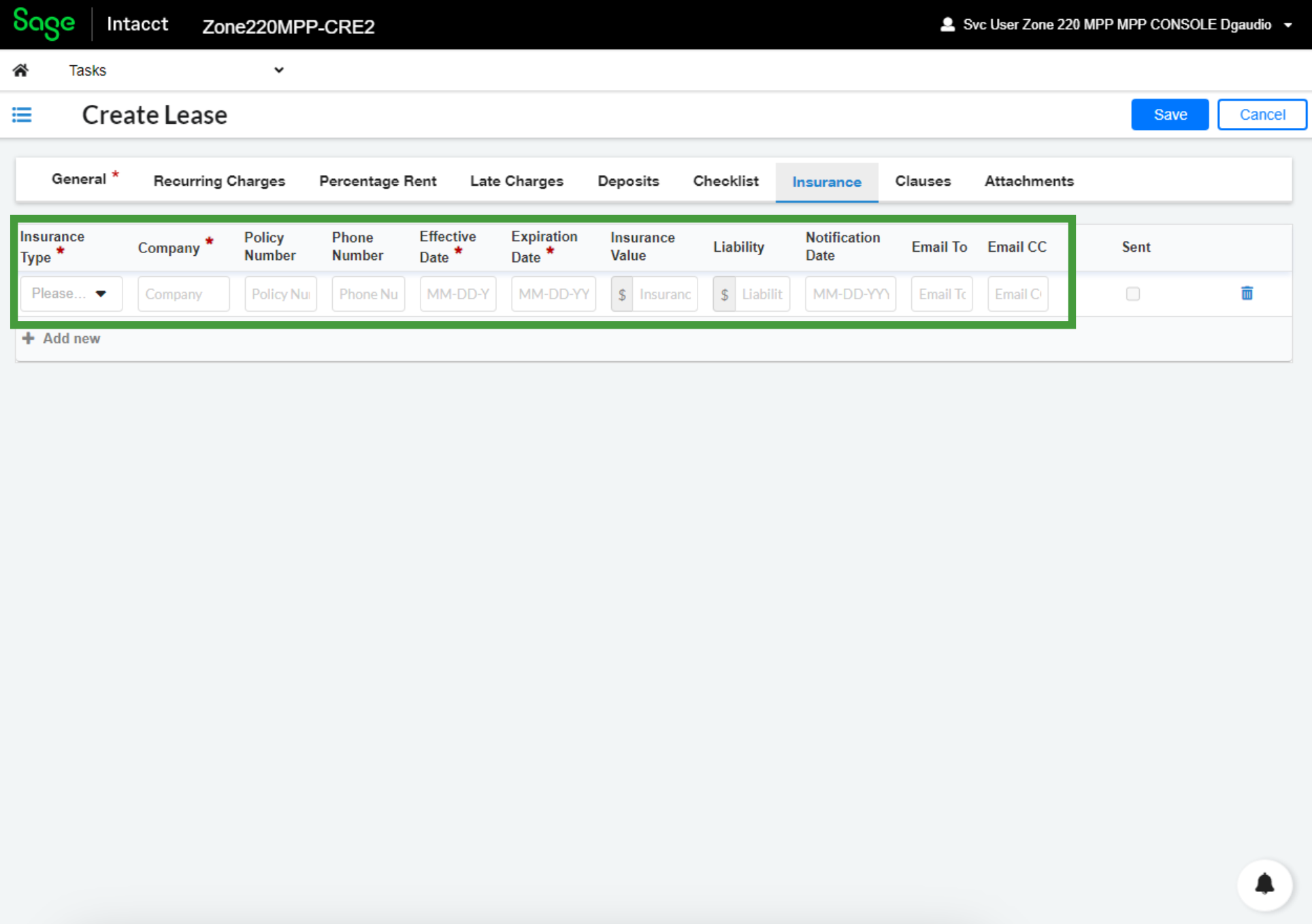
Task: Go to the Attachments tab
Action: [1029, 181]
